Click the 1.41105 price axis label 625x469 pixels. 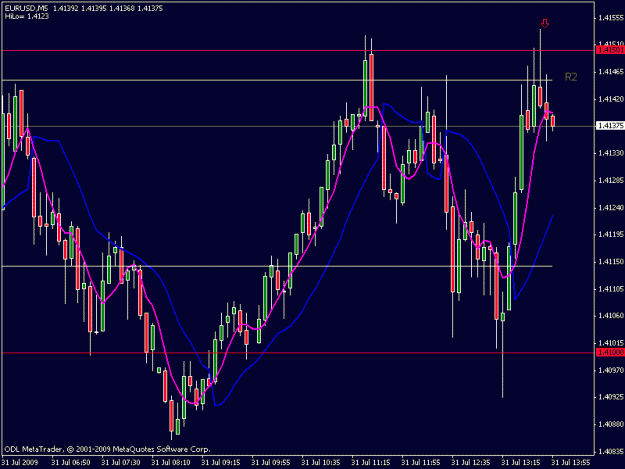tap(611, 288)
